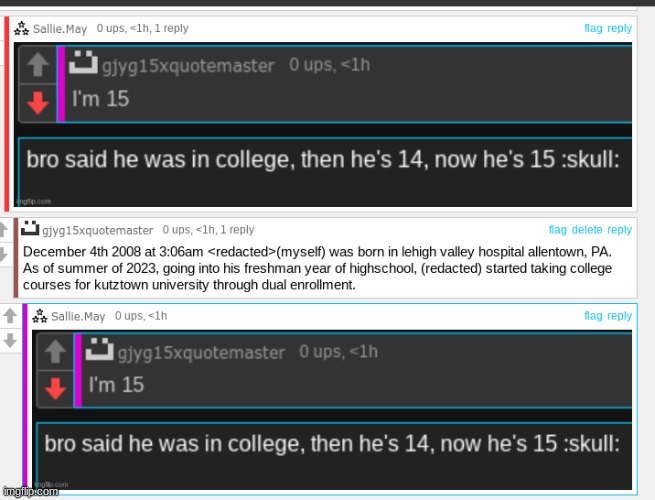
Task: Open Sallie.May's profile from the top comment
Action: pyautogui.click(x=60, y=29)
